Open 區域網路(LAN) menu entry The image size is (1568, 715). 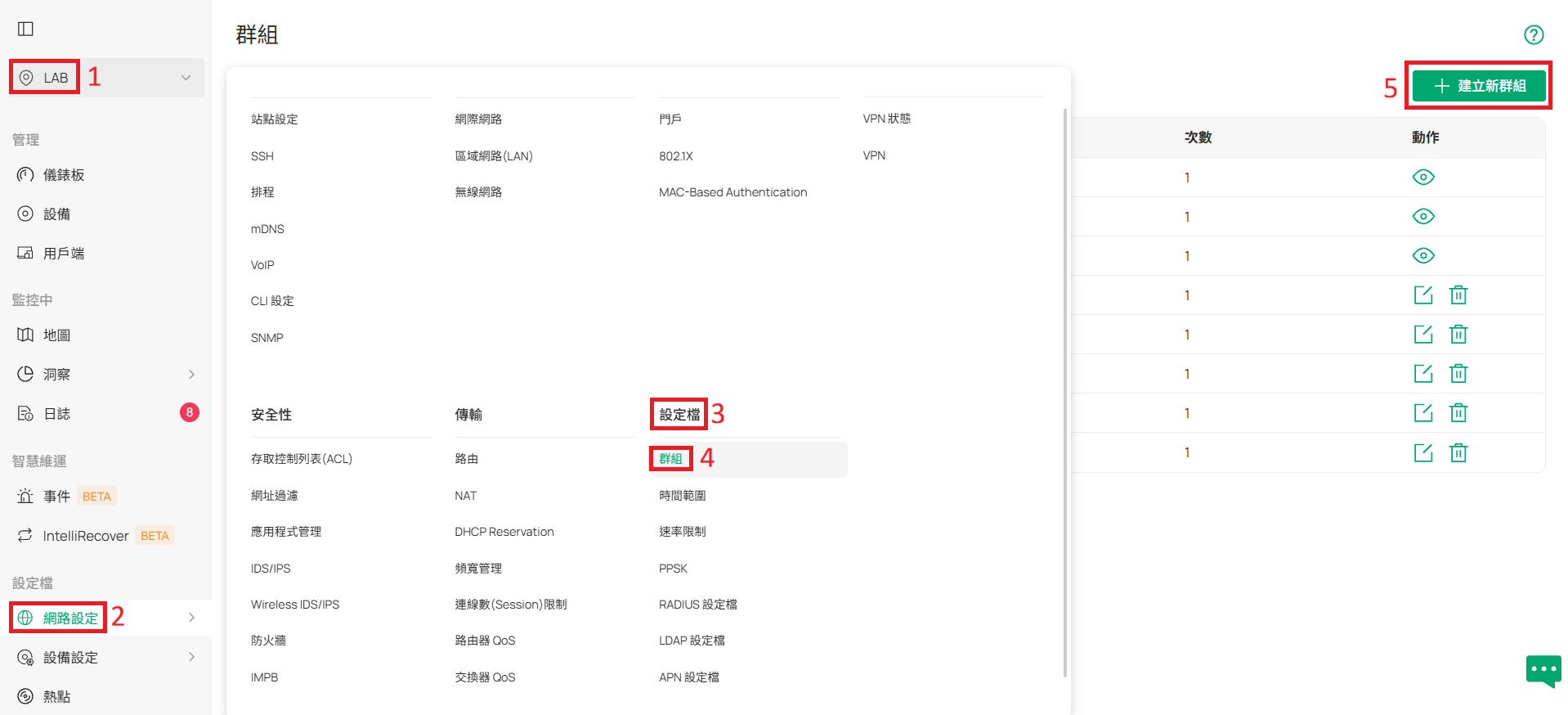click(493, 155)
